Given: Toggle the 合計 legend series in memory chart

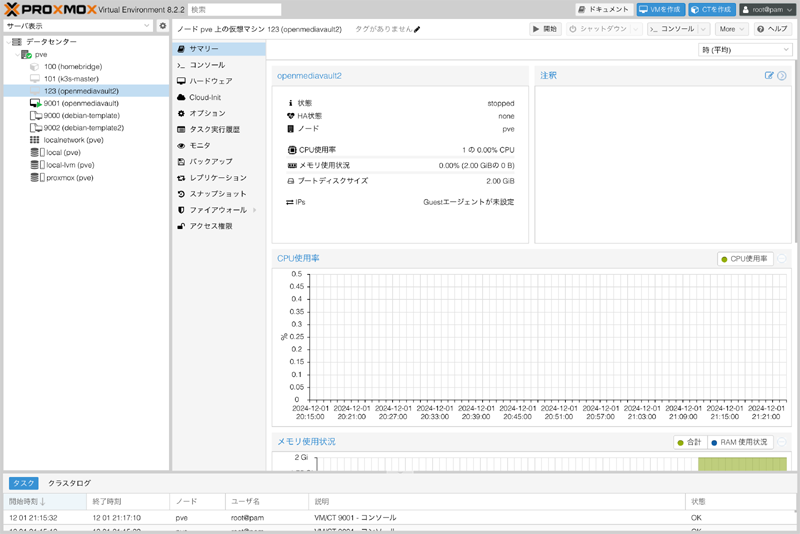Looking at the screenshot, I should (x=688, y=442).
